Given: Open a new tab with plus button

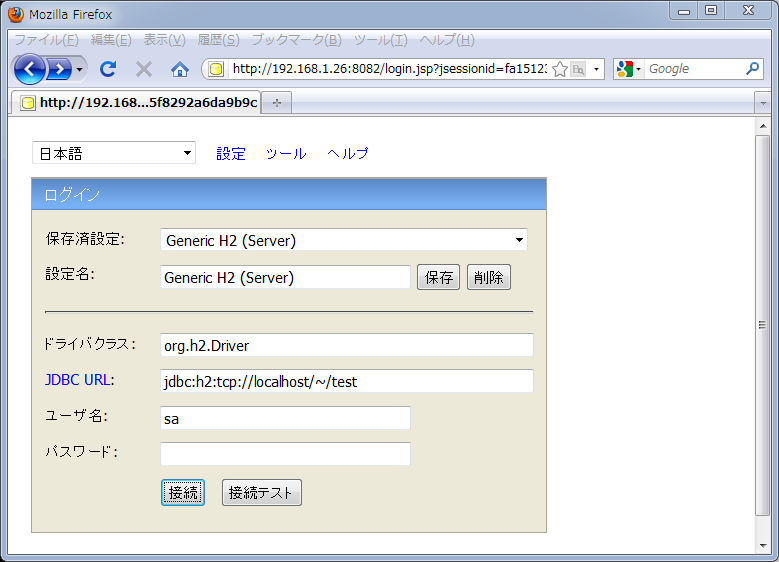Looking at the screenshot, I should pos(277,102).
